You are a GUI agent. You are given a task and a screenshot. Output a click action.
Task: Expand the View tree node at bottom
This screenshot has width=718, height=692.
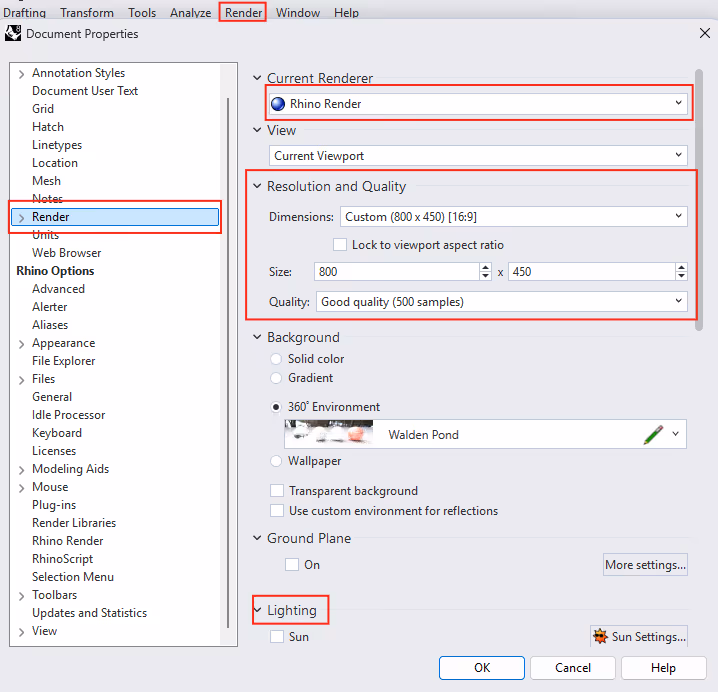click(21, 632)
